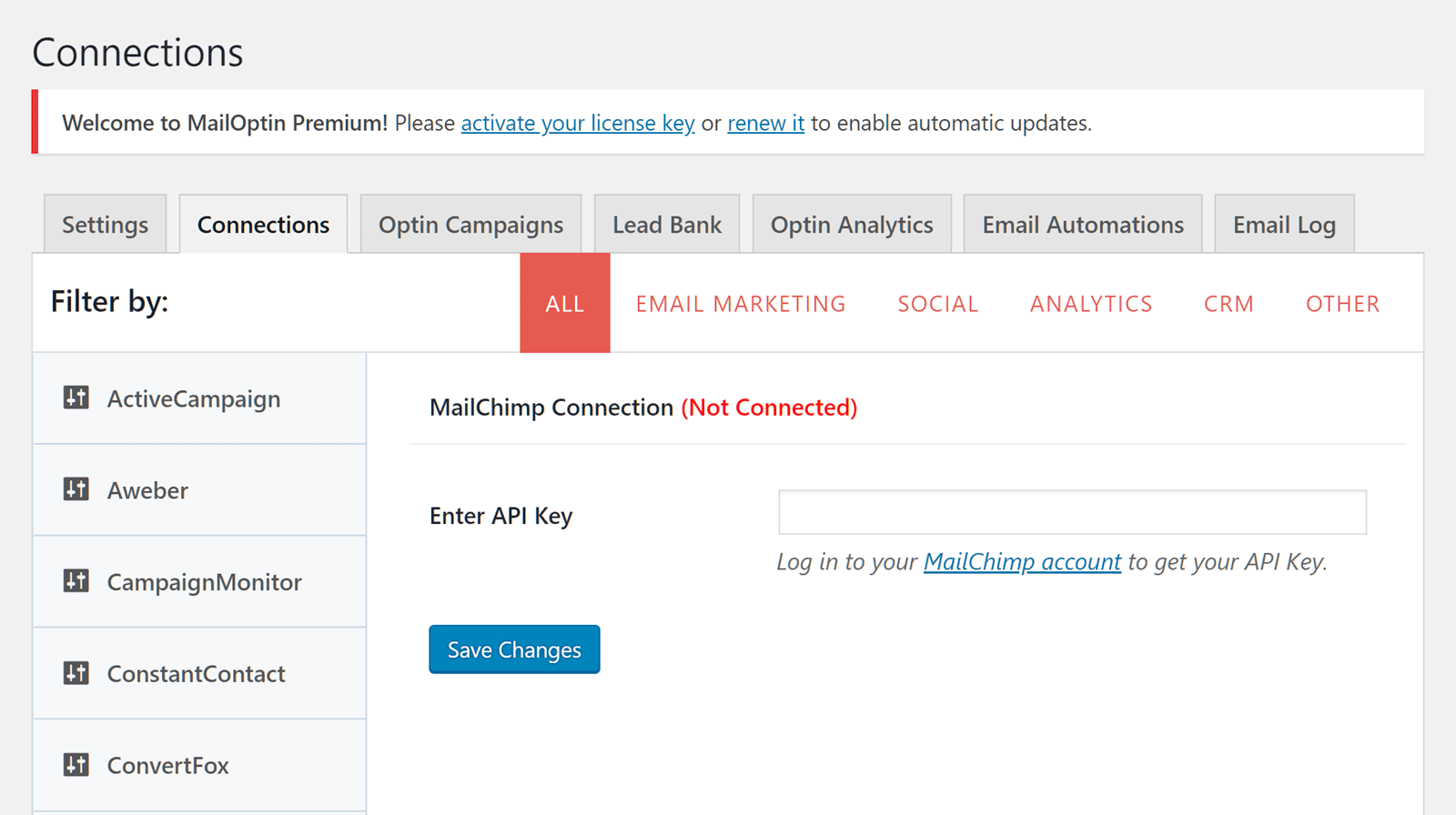Focus the Enter API Key field
This screenshot has height=815, width=1456.
[1072, 512]
